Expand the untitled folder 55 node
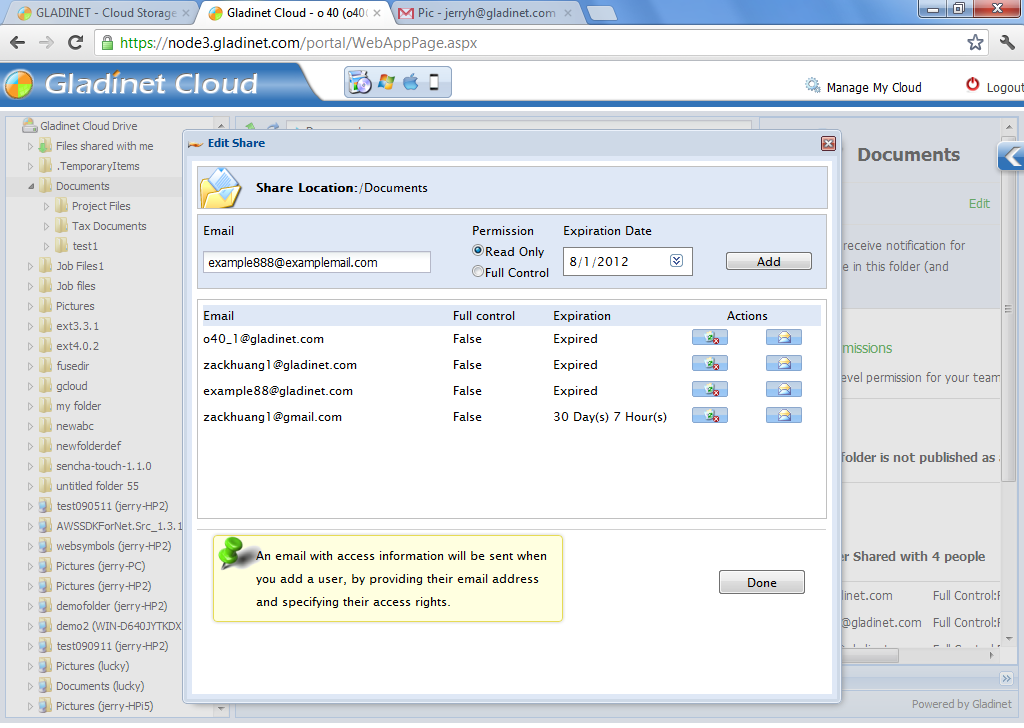The image size is (1024, 728). pyautogui.click(x=30, y=486)
